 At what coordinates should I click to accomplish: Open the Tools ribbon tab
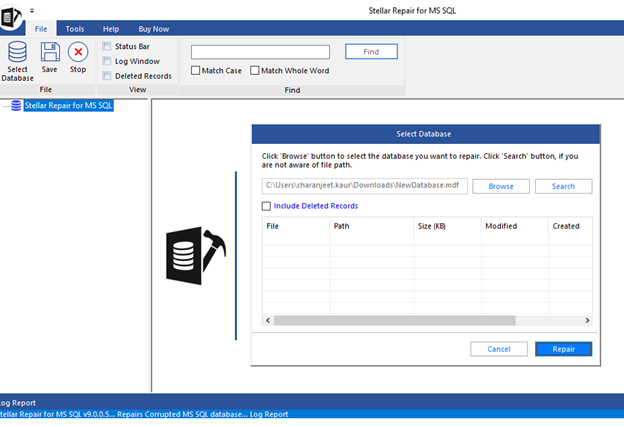(75, 29)
